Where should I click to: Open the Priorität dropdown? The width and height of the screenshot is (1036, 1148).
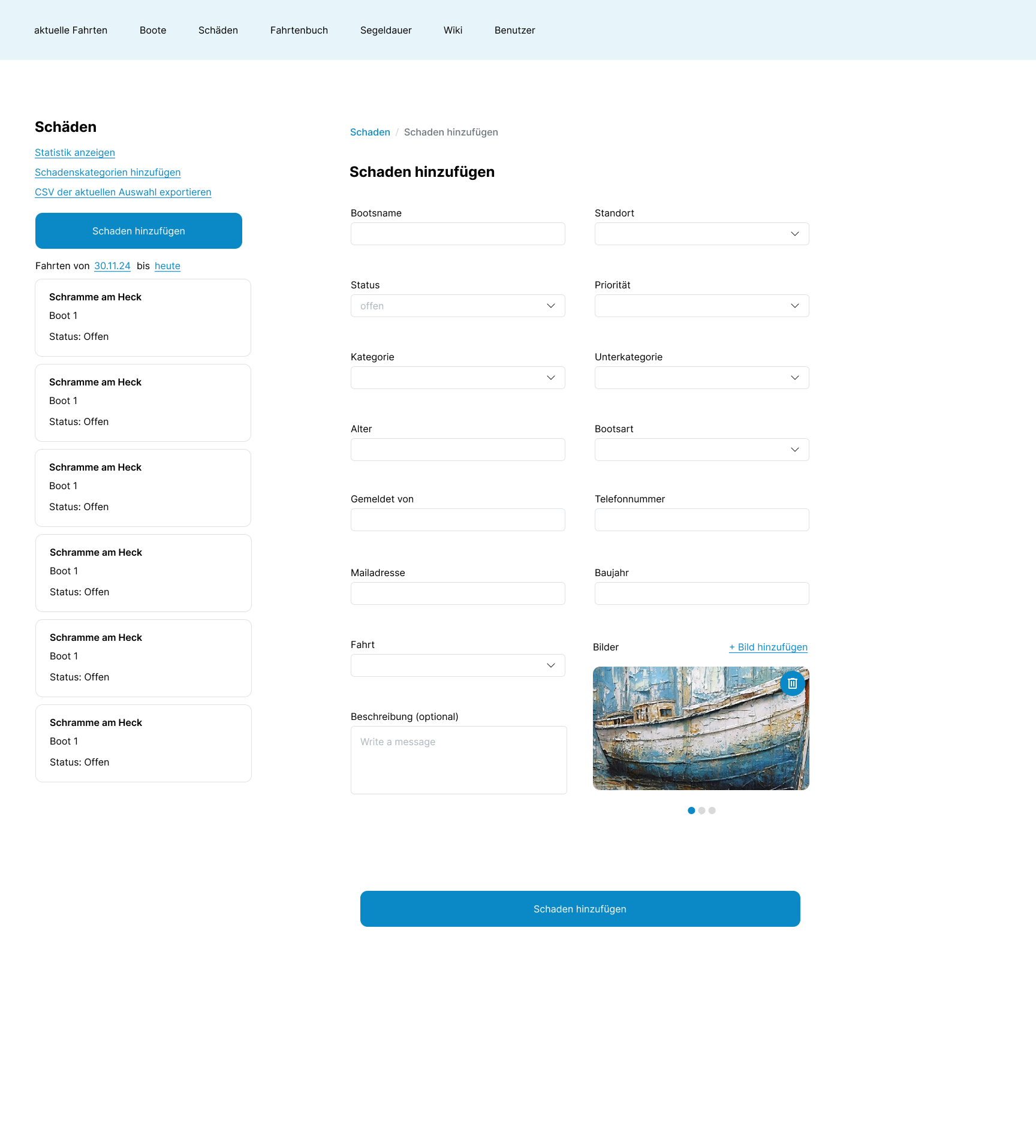[x=701, y=306]
